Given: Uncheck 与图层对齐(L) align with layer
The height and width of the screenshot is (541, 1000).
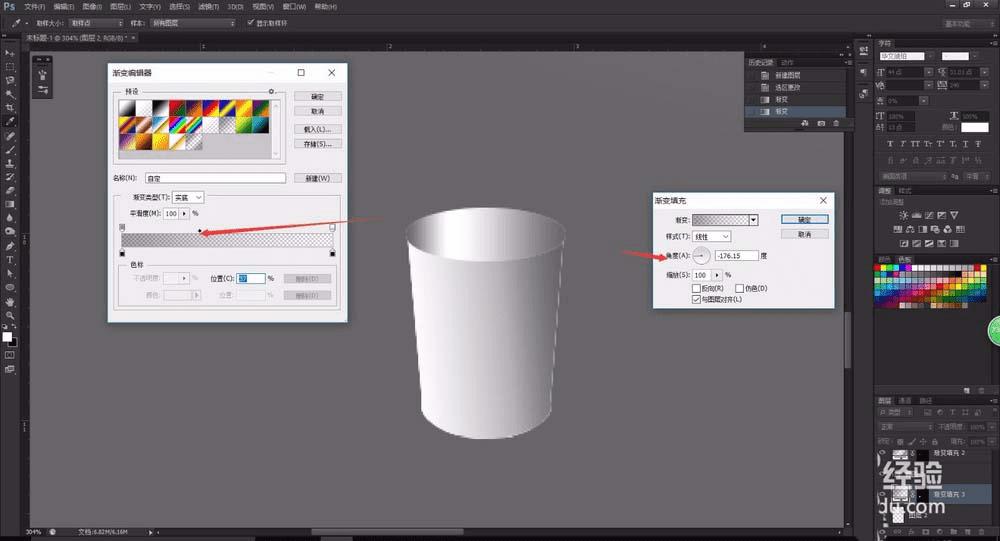Looking at the screenshot, I should pyautogui.click(x=697, y=299).
